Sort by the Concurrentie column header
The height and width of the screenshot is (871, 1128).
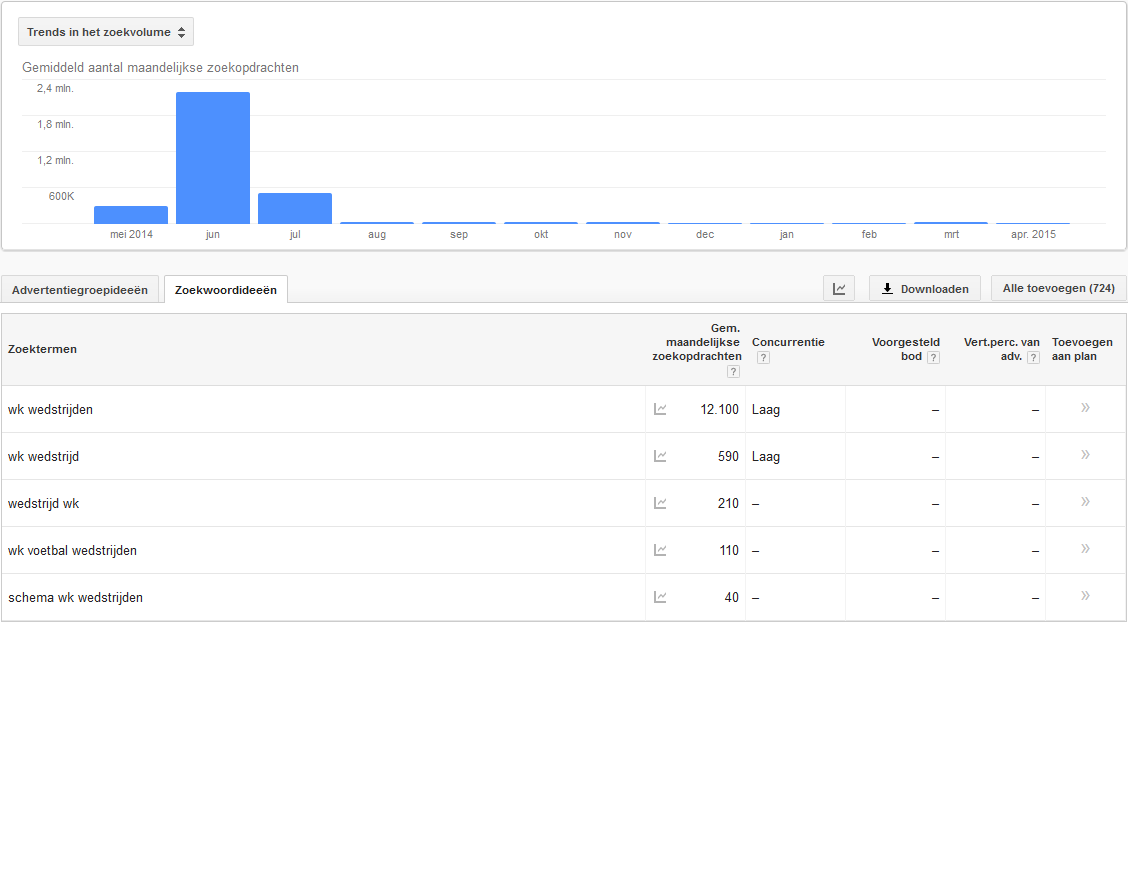(x=788, y=342)
